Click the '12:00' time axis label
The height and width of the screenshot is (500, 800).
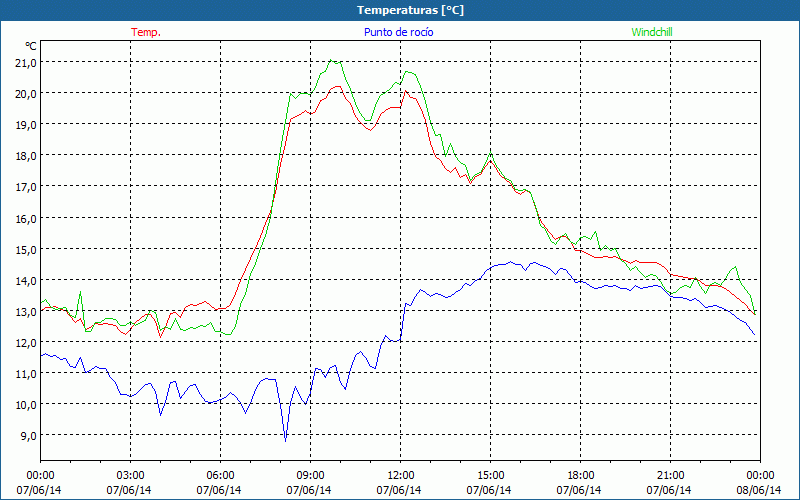coord(401,476)
